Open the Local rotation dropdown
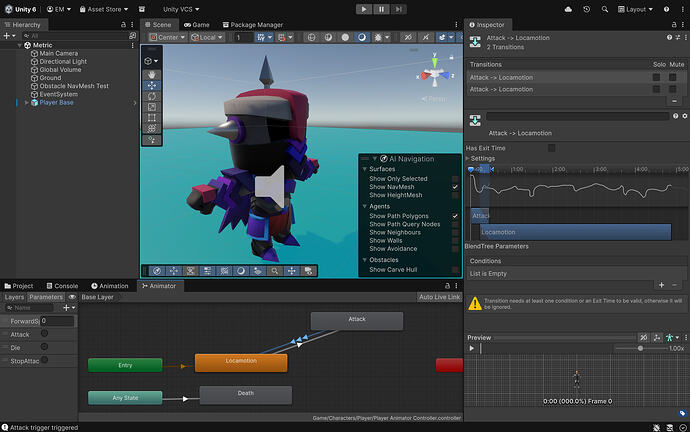The height and width of the screenshot is (432, 690). point(207,37)
